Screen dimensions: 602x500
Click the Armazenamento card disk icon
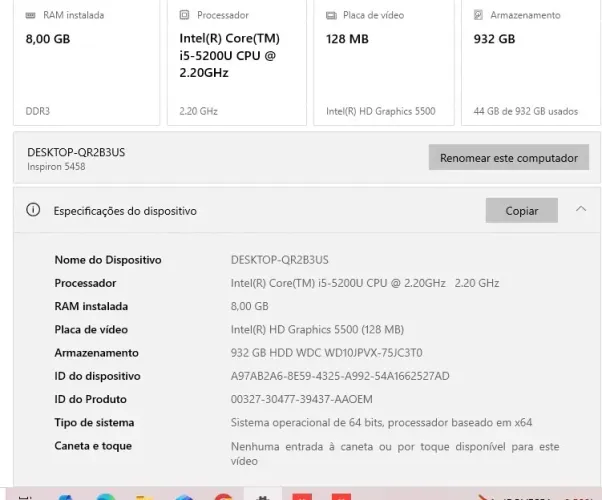click(478, 15)
